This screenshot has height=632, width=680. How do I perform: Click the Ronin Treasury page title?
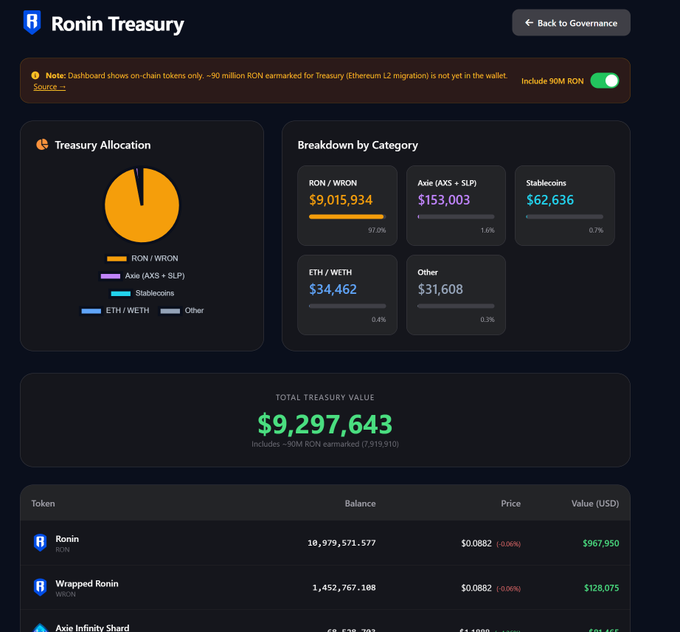pyautogui.click(x=118, y=24)
